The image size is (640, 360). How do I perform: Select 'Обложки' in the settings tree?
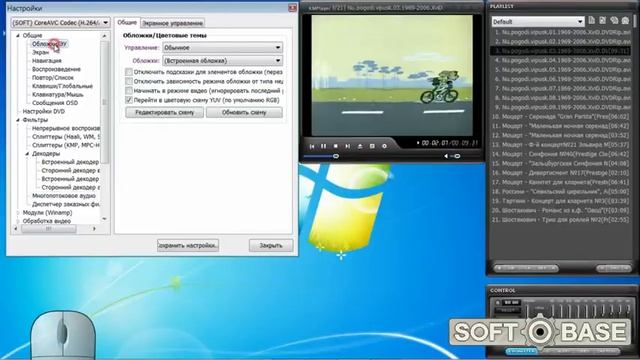coord(49,44)
